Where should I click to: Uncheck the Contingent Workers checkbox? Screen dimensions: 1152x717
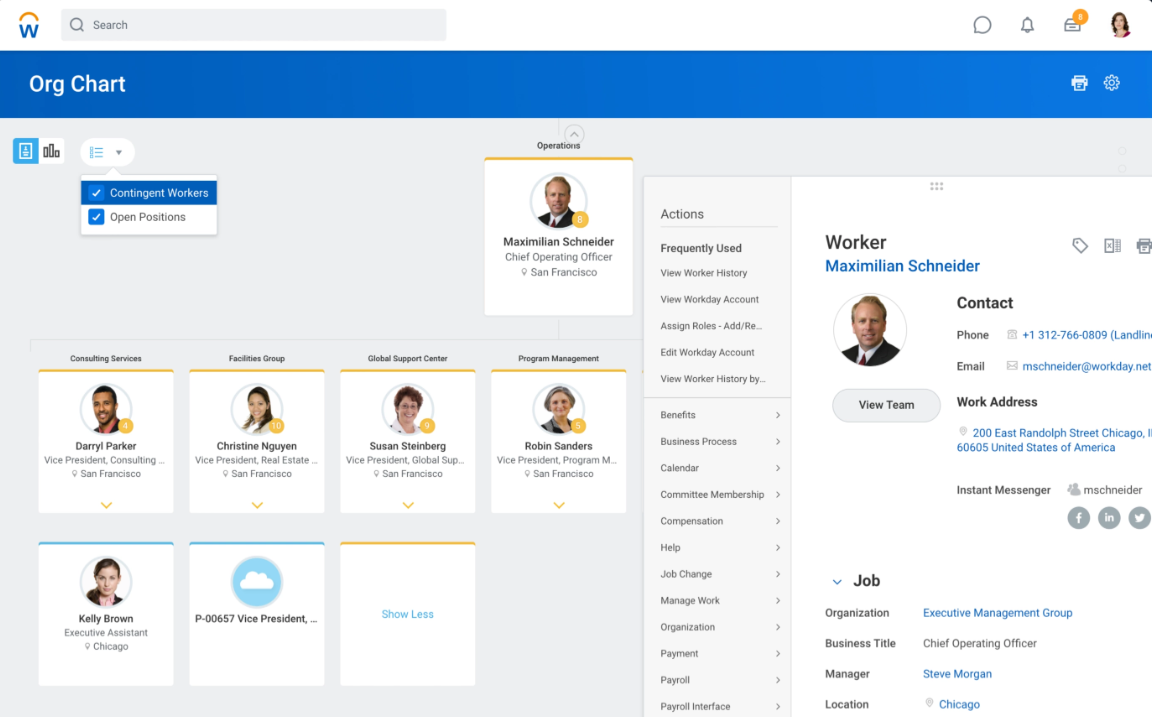(x=96, y=193)
